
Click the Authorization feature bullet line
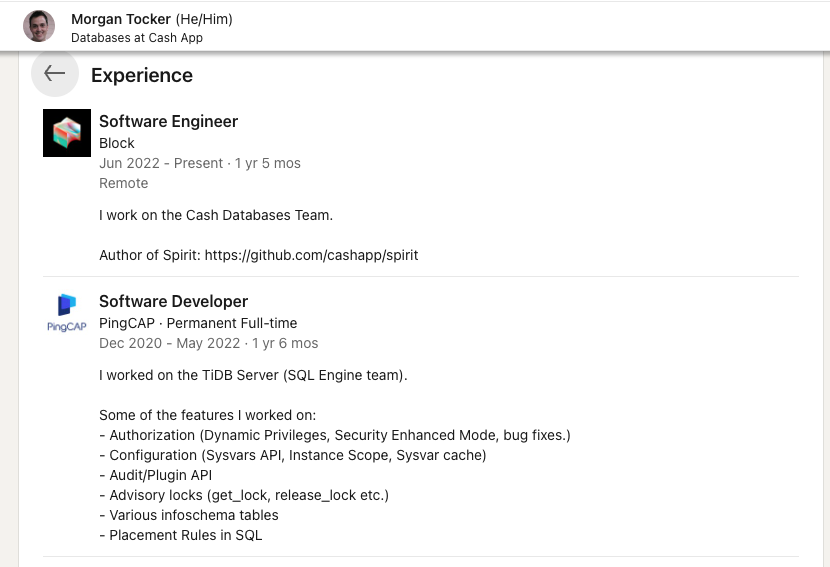tap(335, 435)
